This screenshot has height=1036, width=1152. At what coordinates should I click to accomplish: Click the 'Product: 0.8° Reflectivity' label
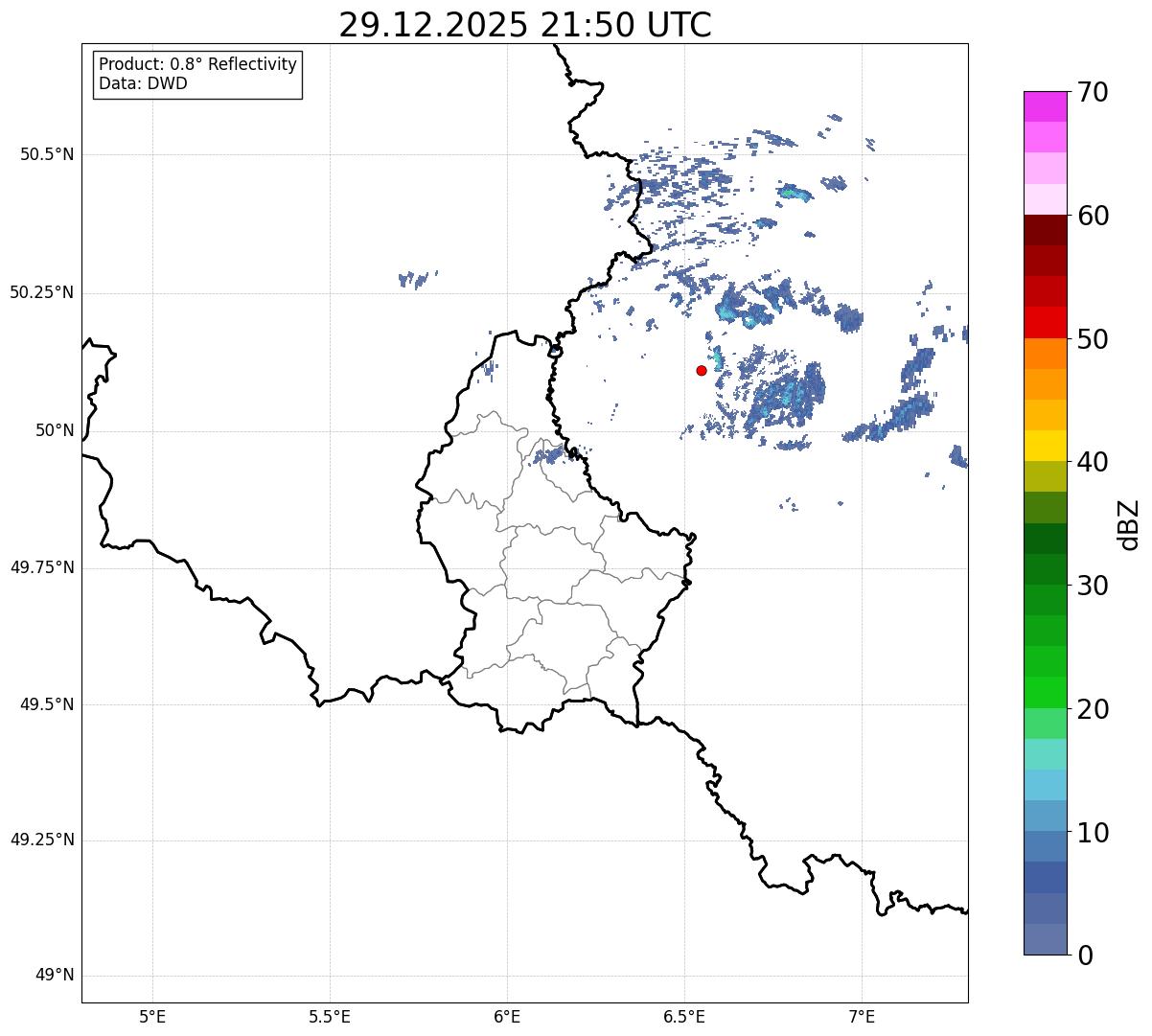coord(198,64)
